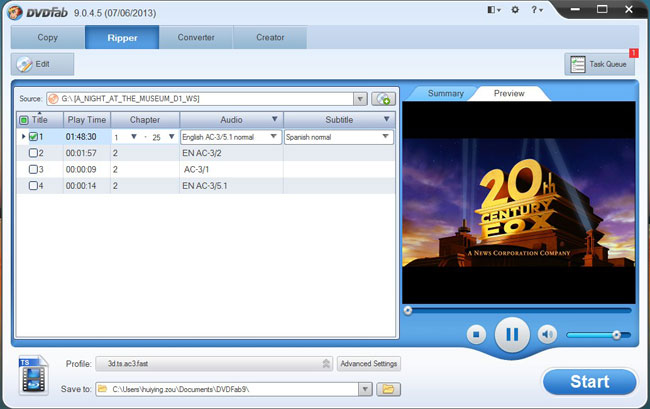Open the Save to path dropdown
This screenshot has height=409, width=650.
[x=365, y=389]
